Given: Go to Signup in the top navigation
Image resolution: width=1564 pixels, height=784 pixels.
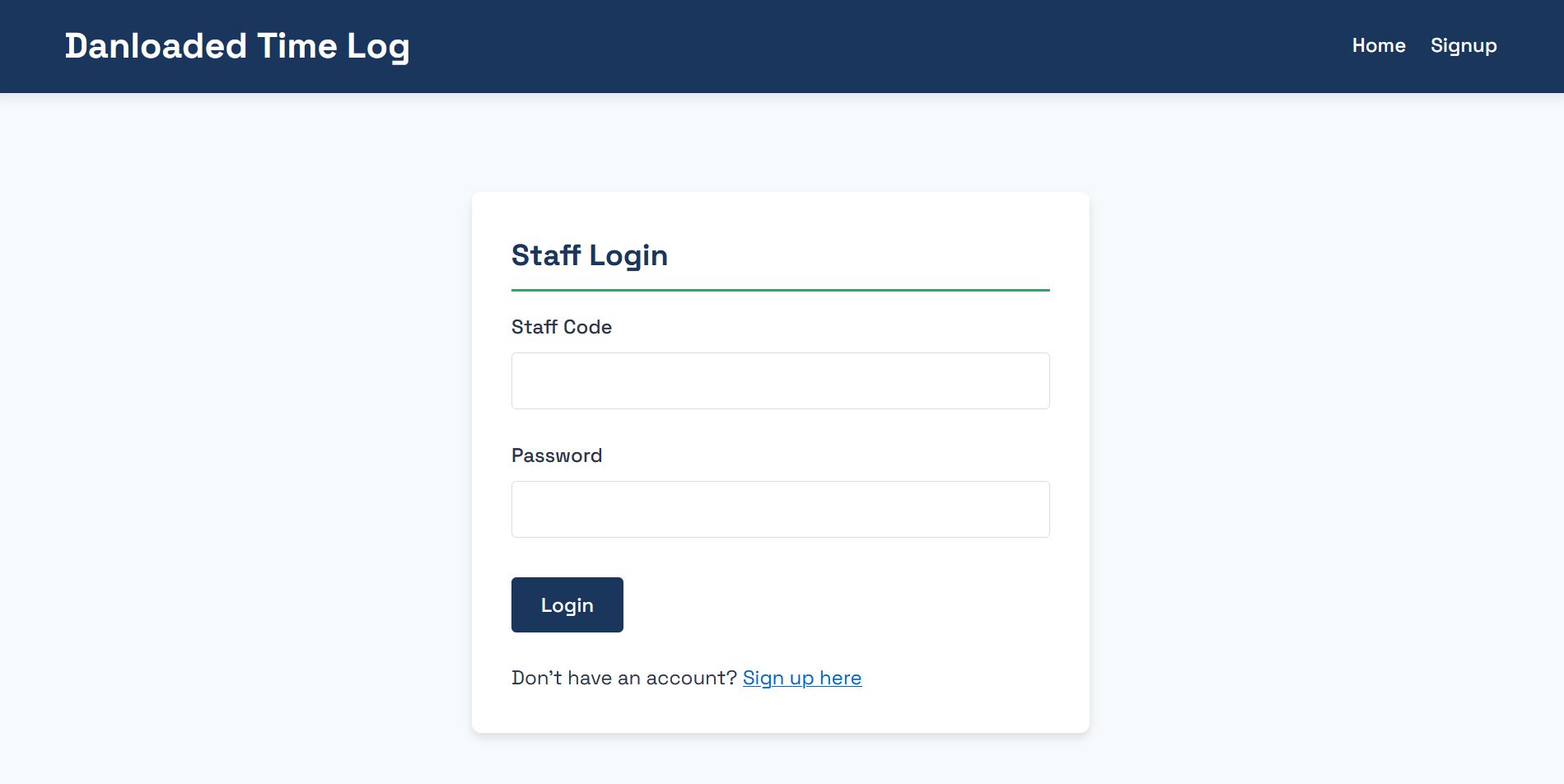Looking at the screenshot, I should [1463, 46].
